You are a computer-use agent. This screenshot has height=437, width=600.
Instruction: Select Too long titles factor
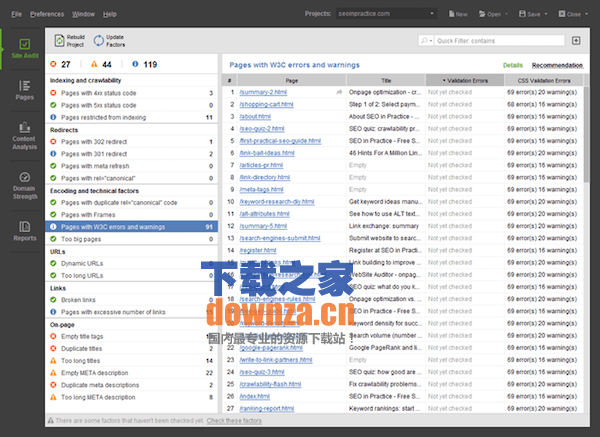pos(131,360)
